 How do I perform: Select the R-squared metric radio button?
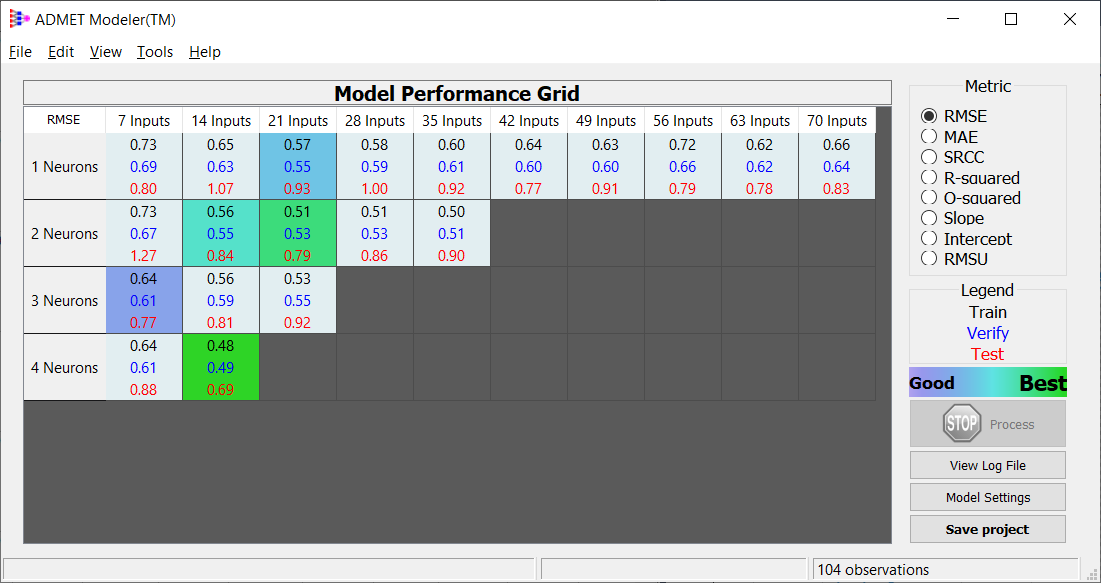(929, 178)
